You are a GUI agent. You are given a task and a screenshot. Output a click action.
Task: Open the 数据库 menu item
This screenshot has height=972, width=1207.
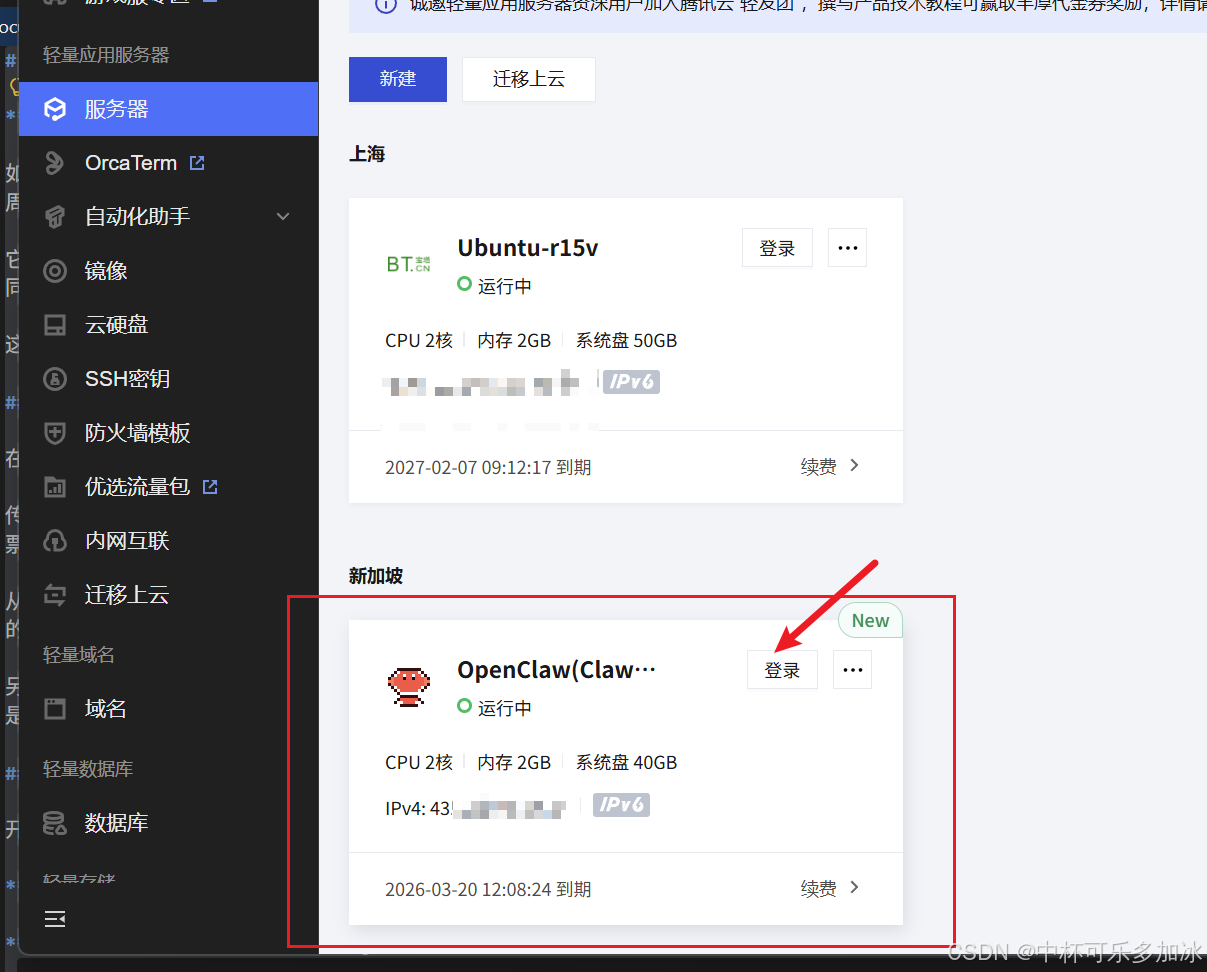point(168,823)
